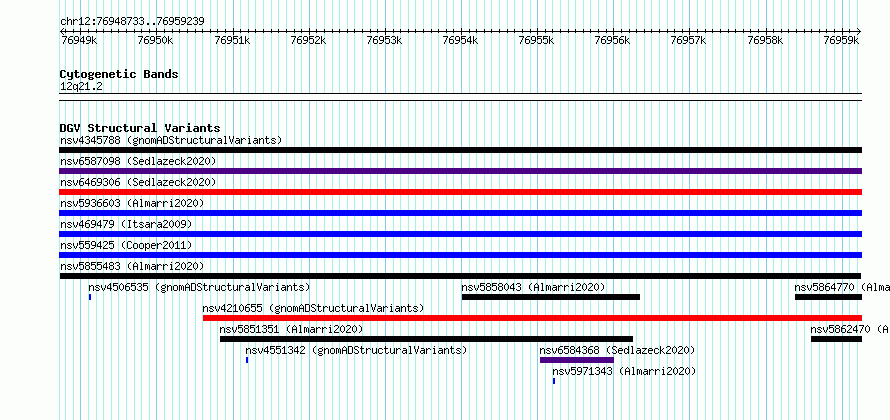Image resolution: width=890 pixels, height=420 pixels.
Task: Click the small blue marker under nsv4551342
Action: 247,360
